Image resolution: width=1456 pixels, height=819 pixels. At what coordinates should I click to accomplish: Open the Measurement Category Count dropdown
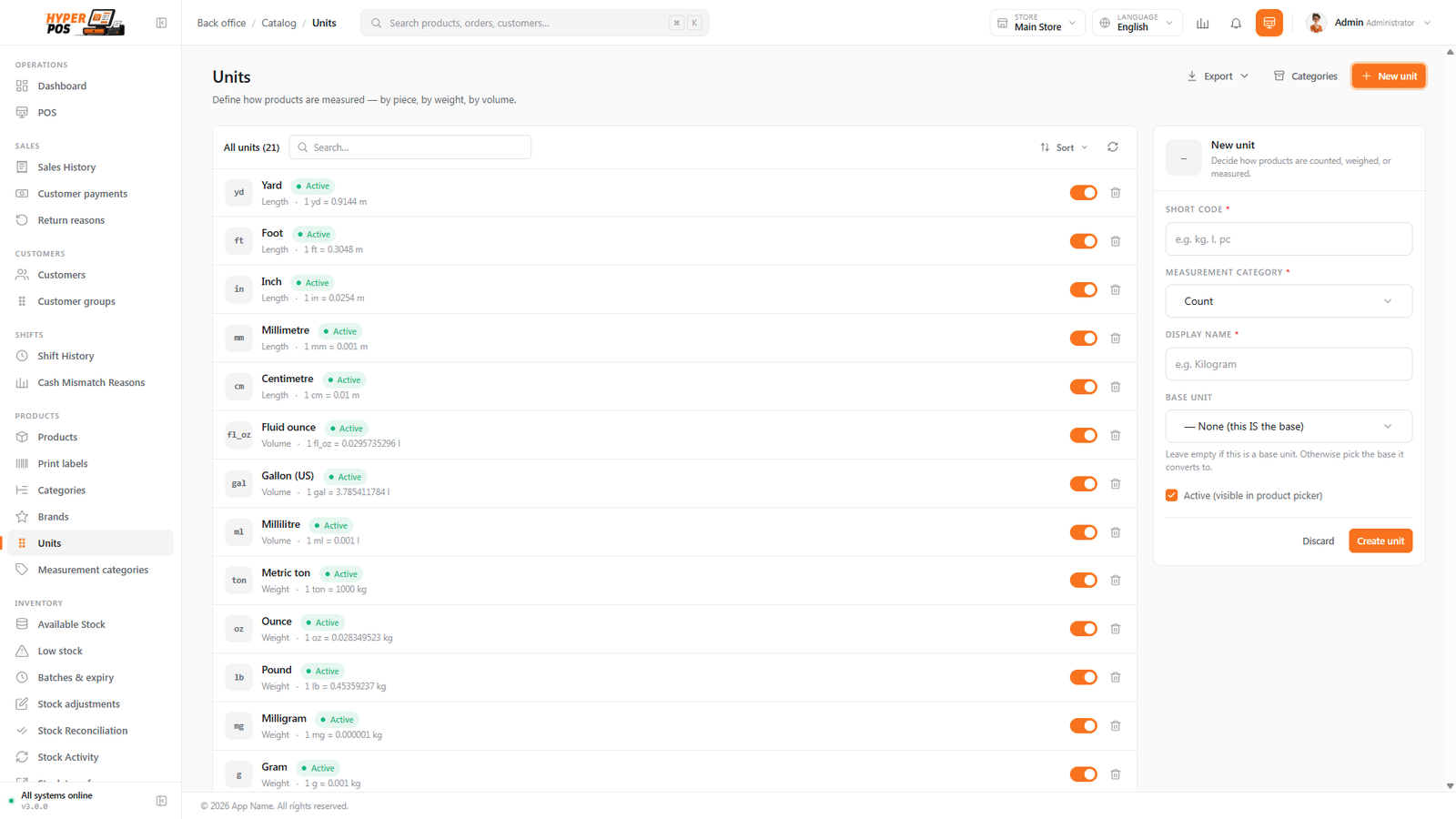click(x=1289, y=301)
